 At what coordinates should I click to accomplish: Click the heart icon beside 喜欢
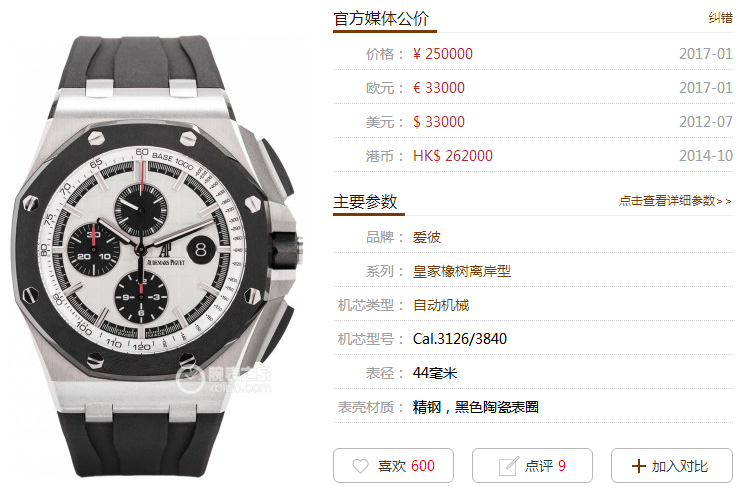pyautogui.click(x=360, y=466)
